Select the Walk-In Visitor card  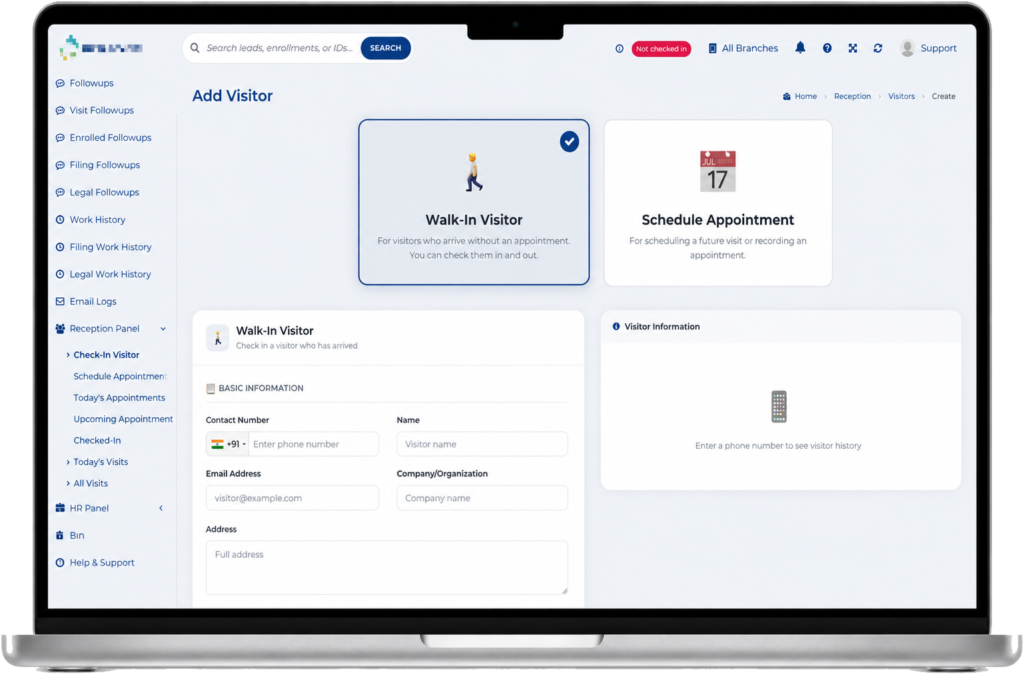point(473,202)
